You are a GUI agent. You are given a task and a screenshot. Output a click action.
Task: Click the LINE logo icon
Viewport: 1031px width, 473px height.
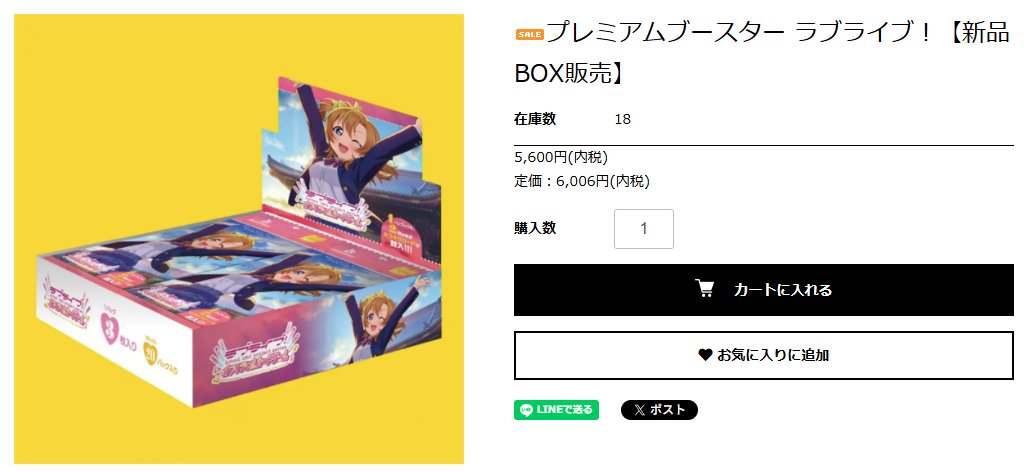coord(526,410)
